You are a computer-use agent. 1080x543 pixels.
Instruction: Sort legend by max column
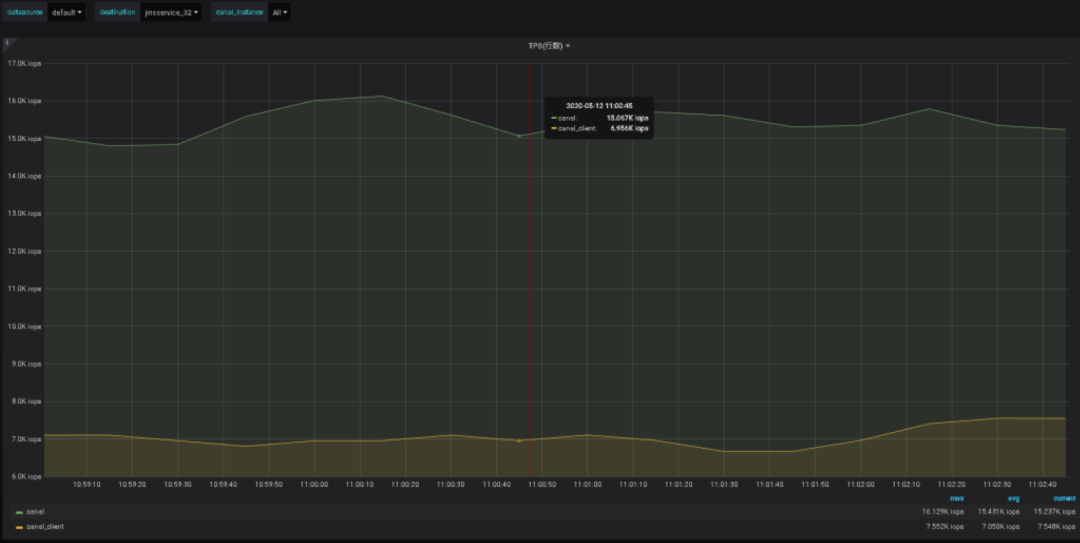point(957,497)
